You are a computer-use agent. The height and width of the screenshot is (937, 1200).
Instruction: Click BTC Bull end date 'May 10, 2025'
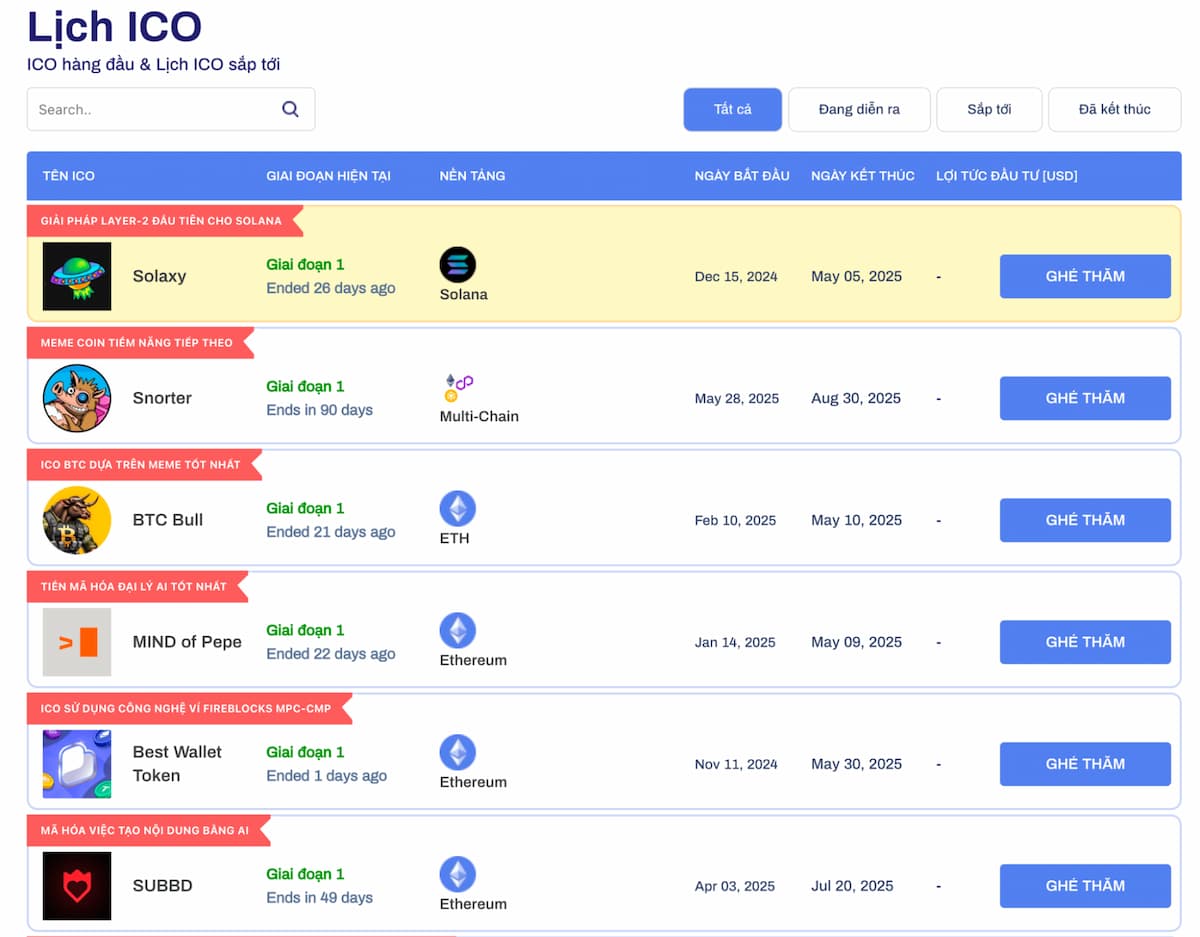coord(857,520)
